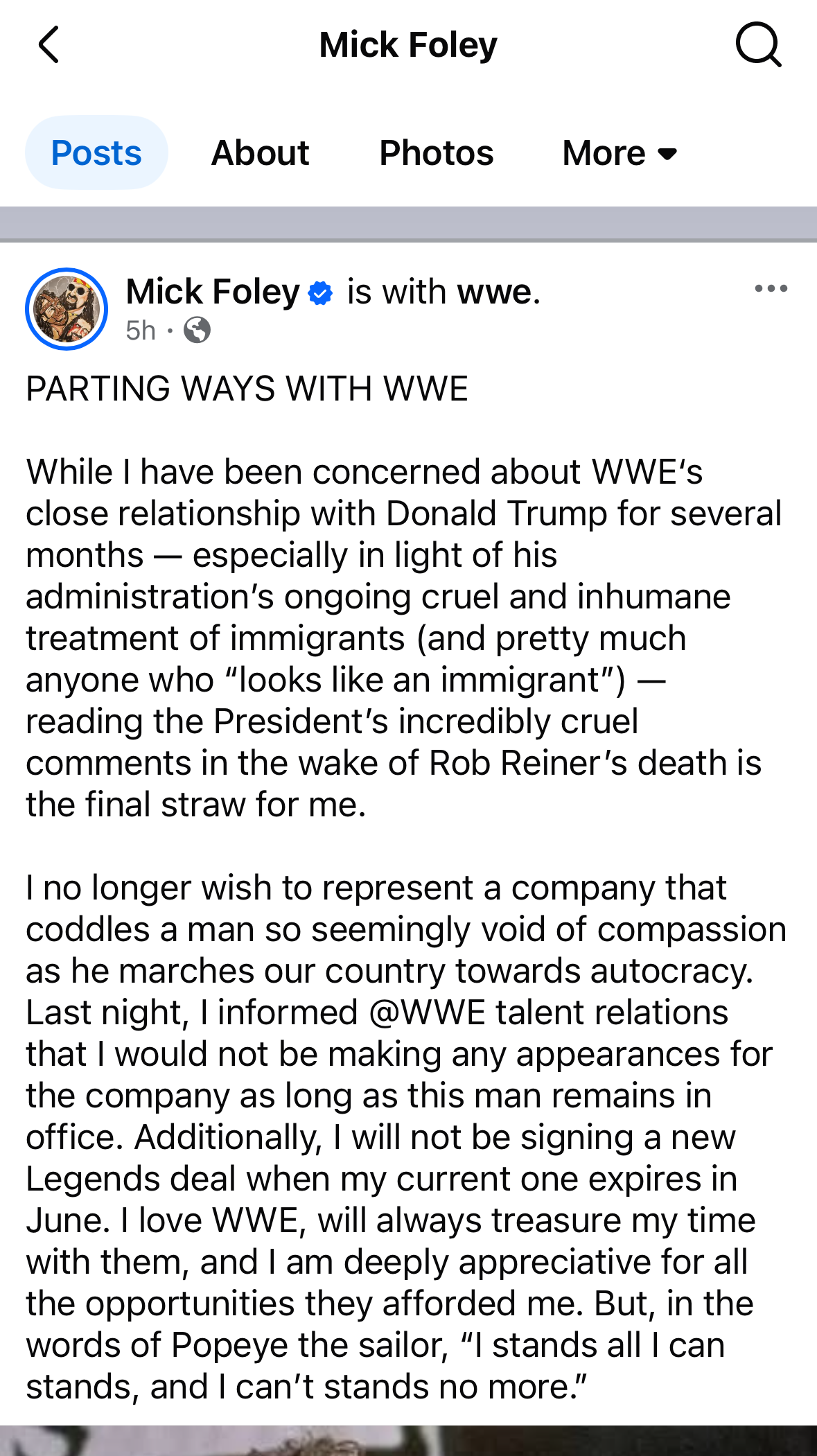Tap the Mick Foley author name
The height and width of the screenshot is (1456, 817).
(213, 292)
